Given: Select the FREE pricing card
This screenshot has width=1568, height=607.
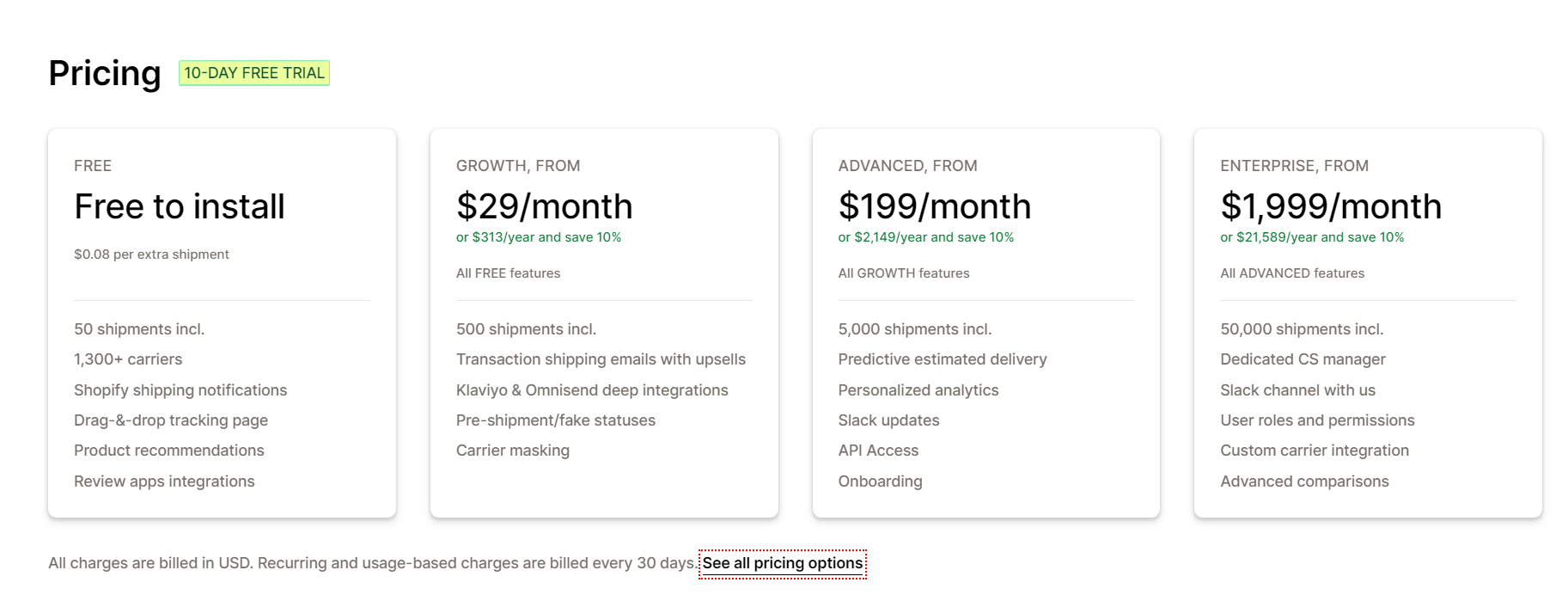Looking at the screenshot, I should click(222, 322).
